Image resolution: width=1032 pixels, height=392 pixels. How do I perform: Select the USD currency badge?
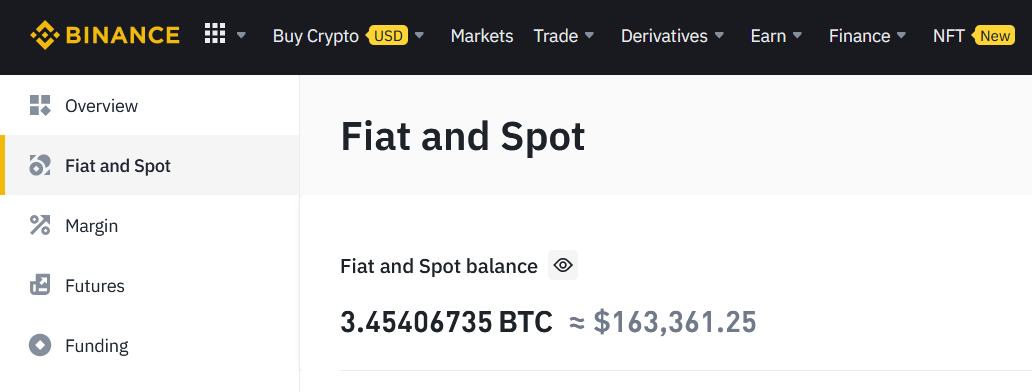388,36
